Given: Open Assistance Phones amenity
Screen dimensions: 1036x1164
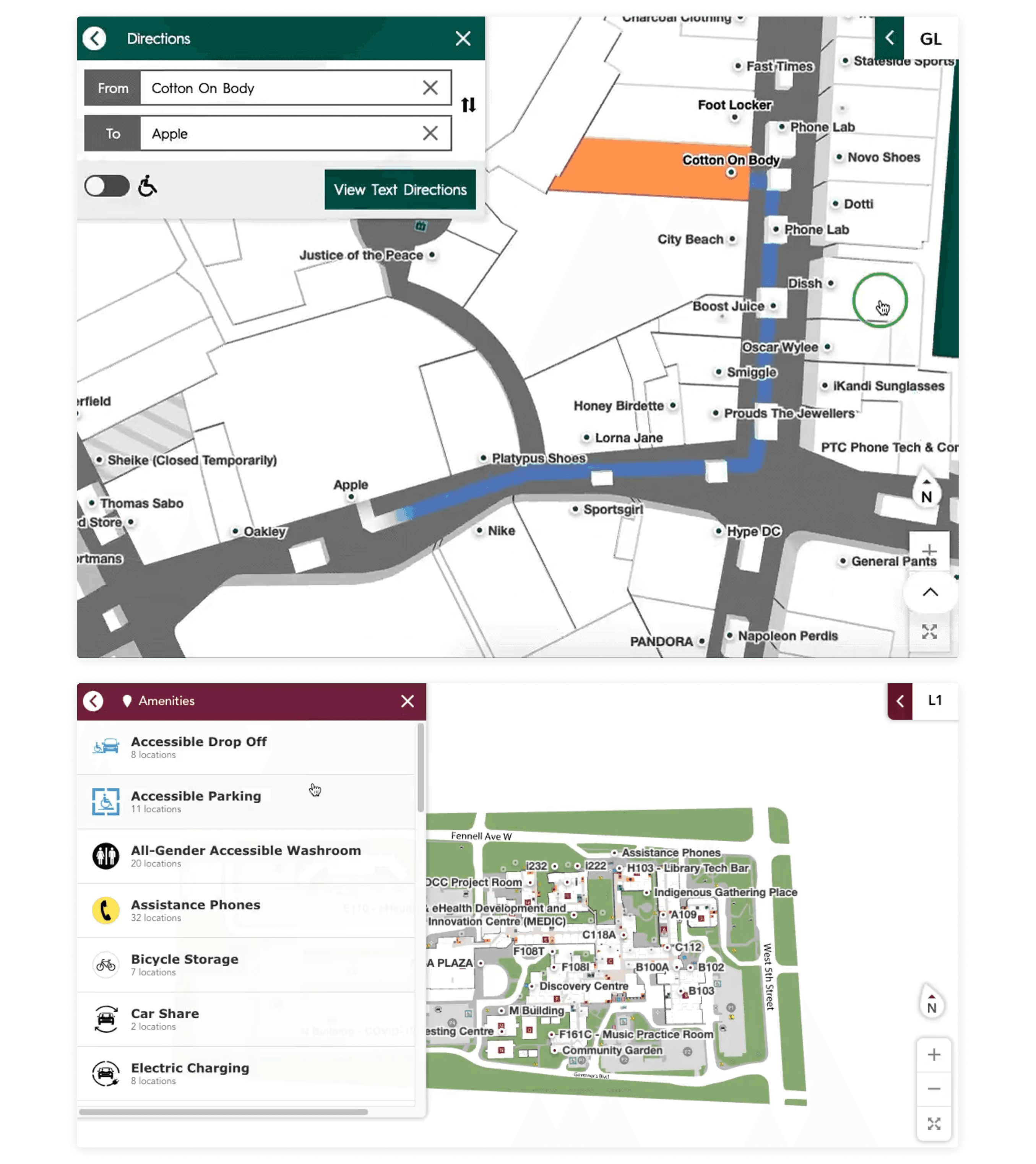Looking at the screenshot, I should (x=246, y=910).
